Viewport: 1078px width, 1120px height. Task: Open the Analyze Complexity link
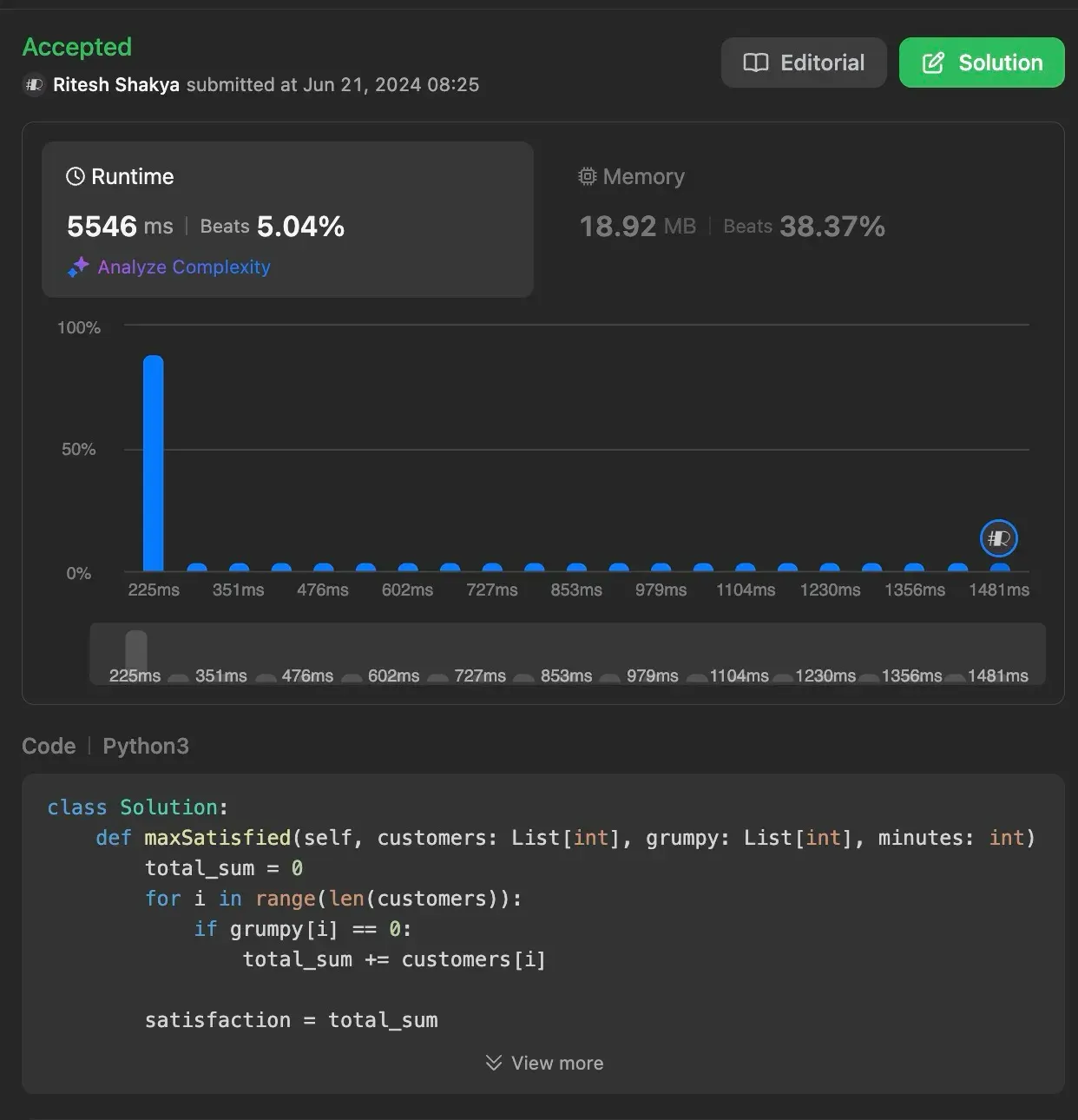[x=184, y=267]
